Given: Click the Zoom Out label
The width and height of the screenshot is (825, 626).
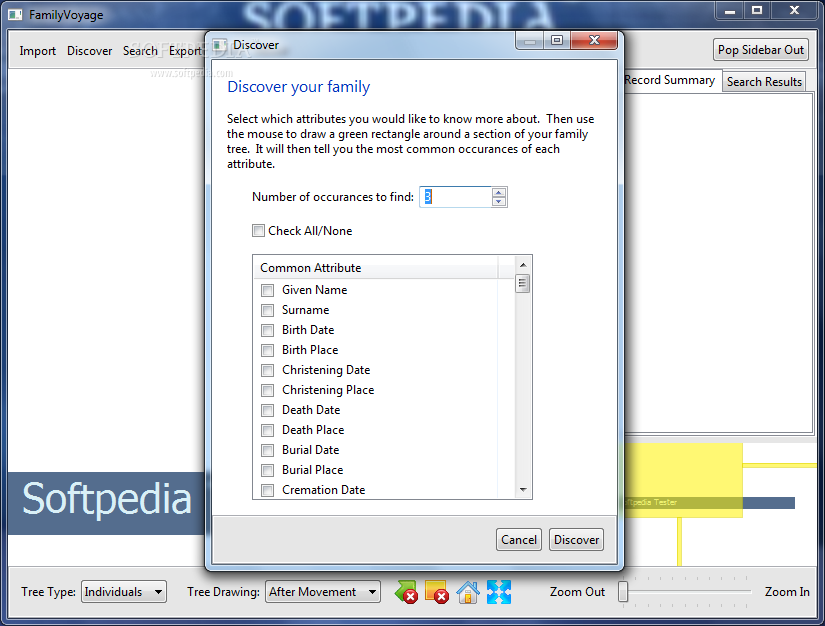Looking at the screenshot, I should pos(577,592).
